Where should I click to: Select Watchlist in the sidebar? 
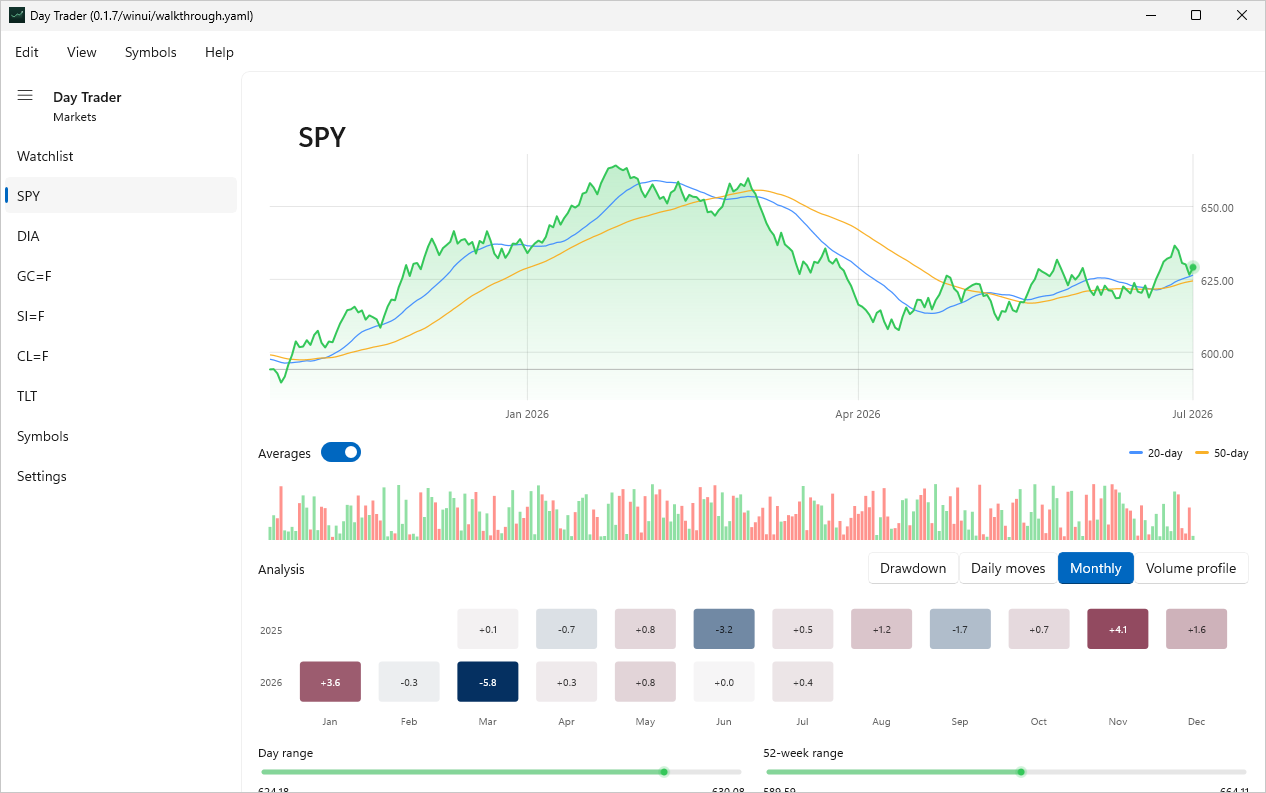click(121, 156)
